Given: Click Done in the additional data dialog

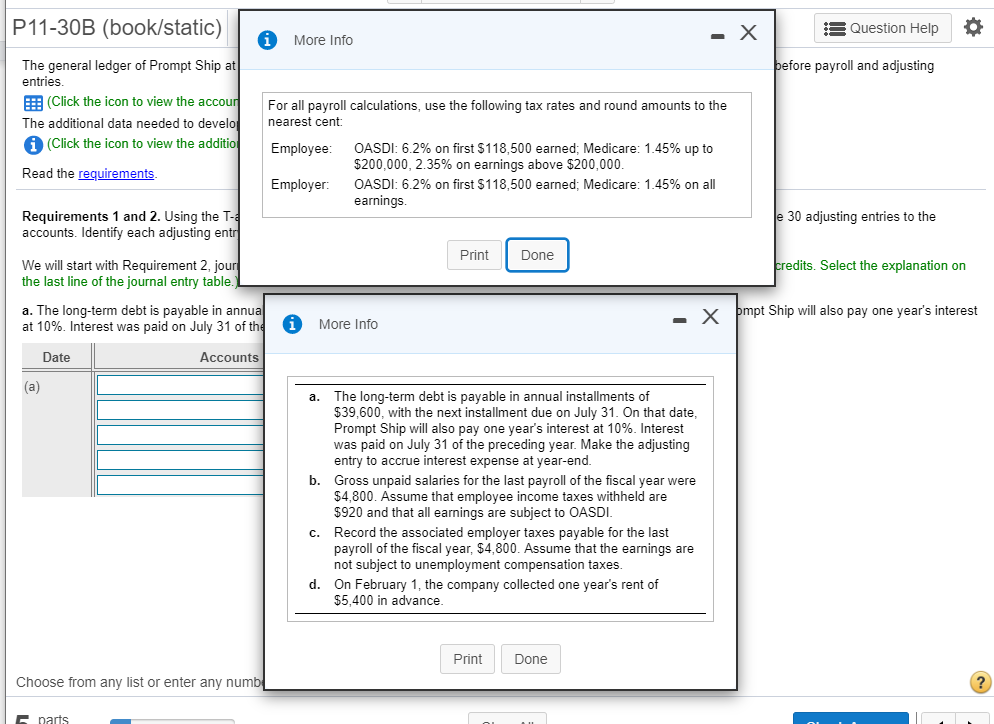Looking at the screenshot, I should pos(531,659).
